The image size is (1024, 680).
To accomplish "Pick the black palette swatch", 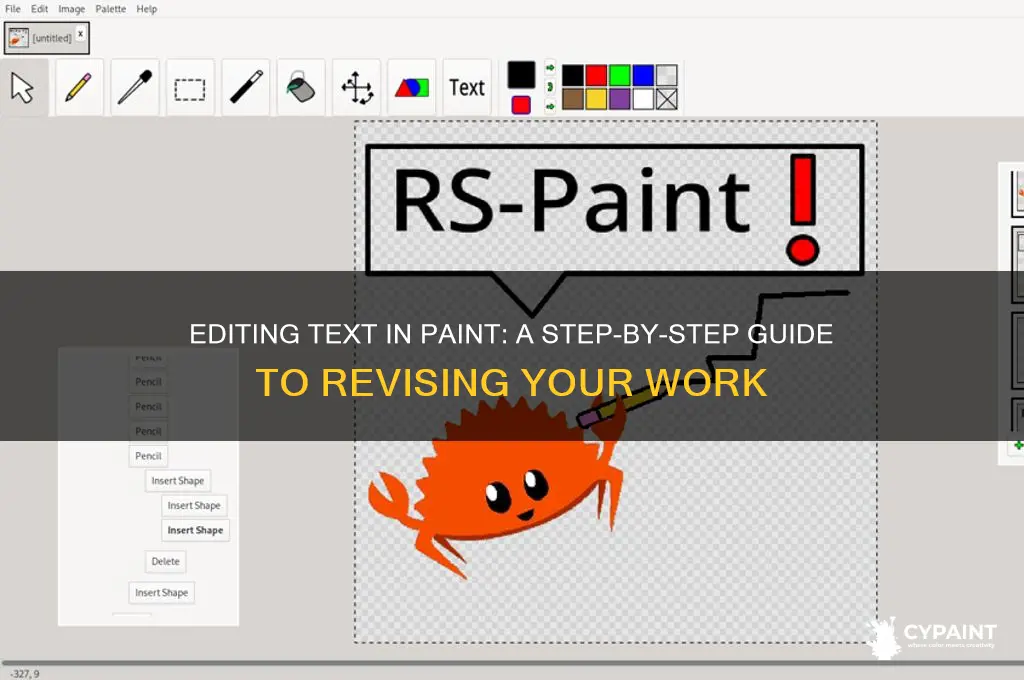I will coord(573,75).
